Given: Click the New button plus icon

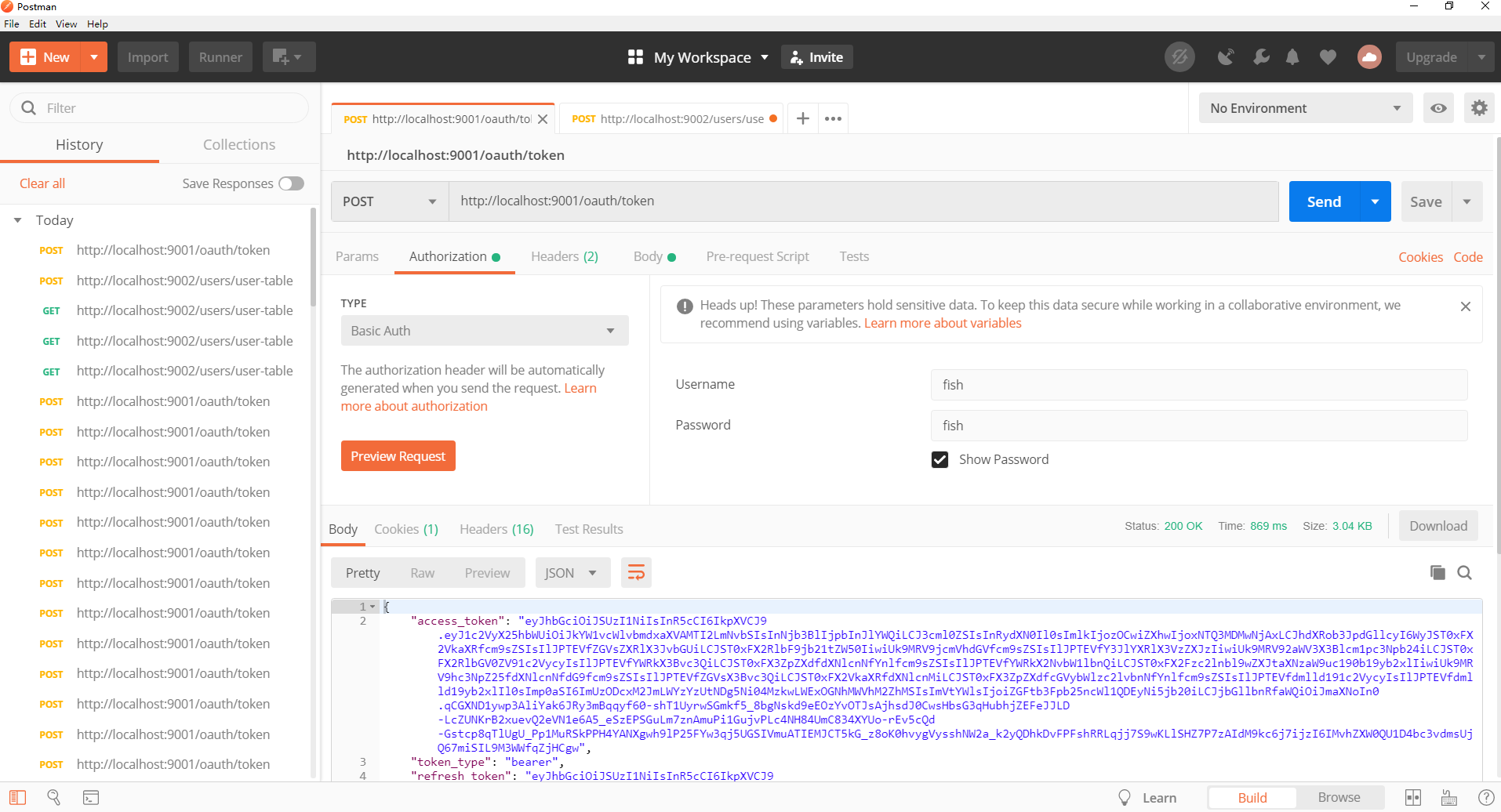Looking at the screenshot, I should pyautogui.click(x=28, y=57).
